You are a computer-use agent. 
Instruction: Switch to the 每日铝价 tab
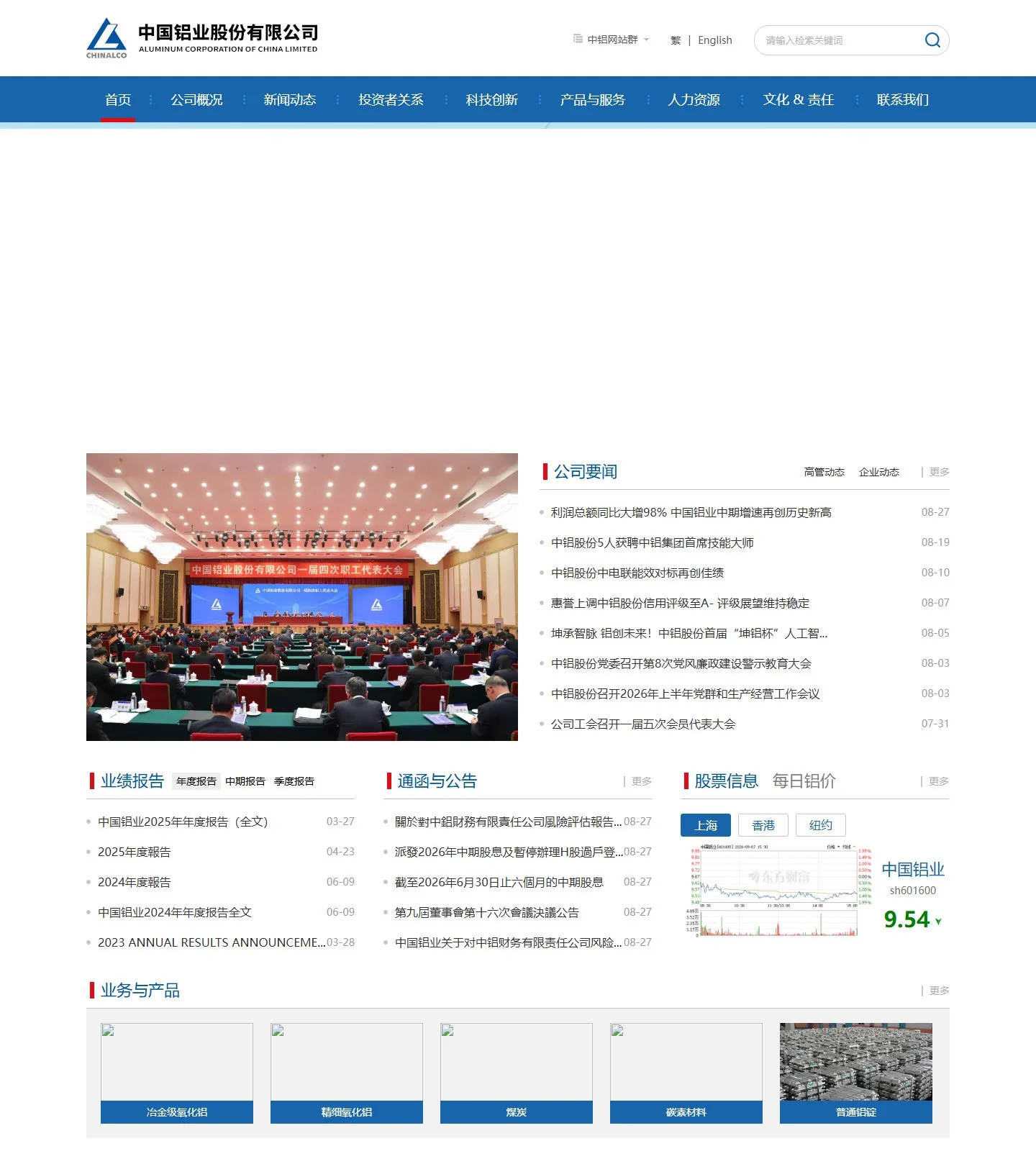point(804,781)
